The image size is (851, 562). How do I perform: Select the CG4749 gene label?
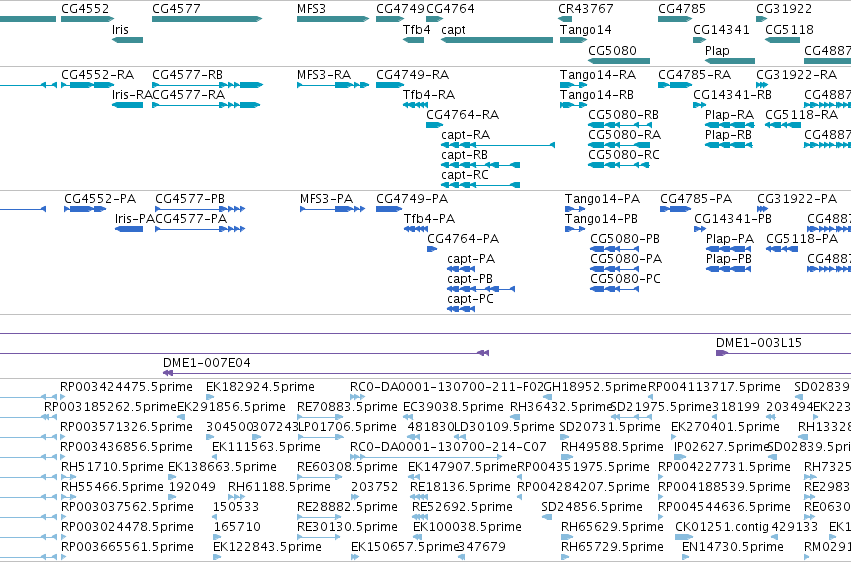tap(401, 9)
